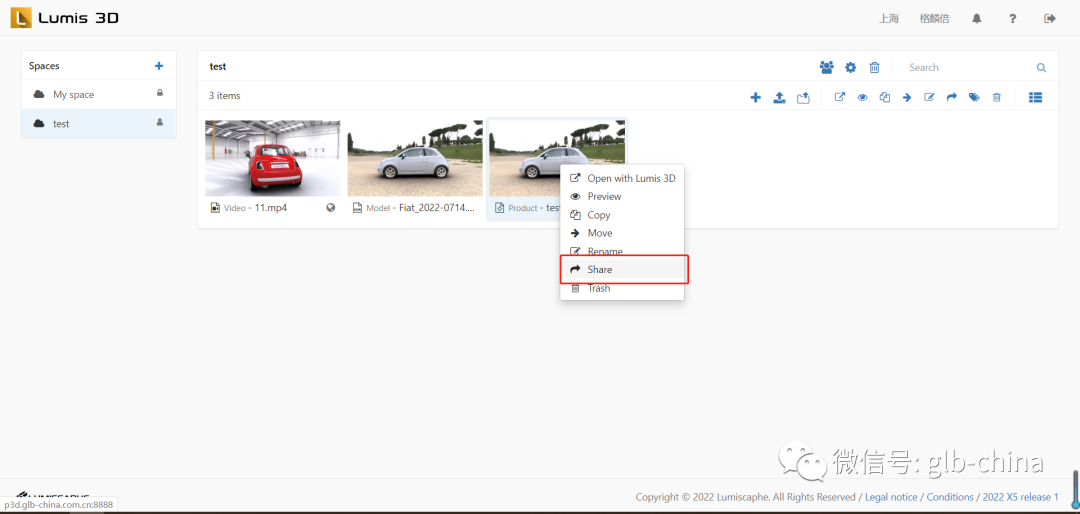The image size is (1080, 514).
Task: Open the notifications bell
Action: pyautogui.click(x=977, y=19)
